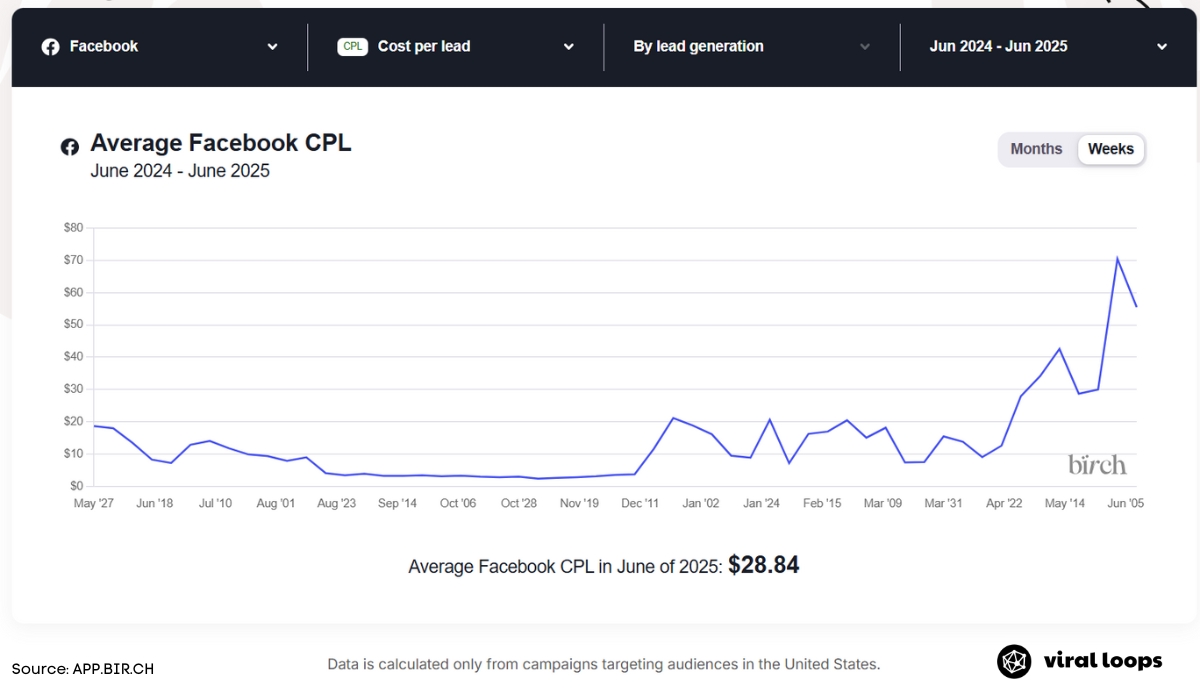Click the Sep '14 x-axis label
This screenshot has height=700, width=1200.
pos(397,503)
